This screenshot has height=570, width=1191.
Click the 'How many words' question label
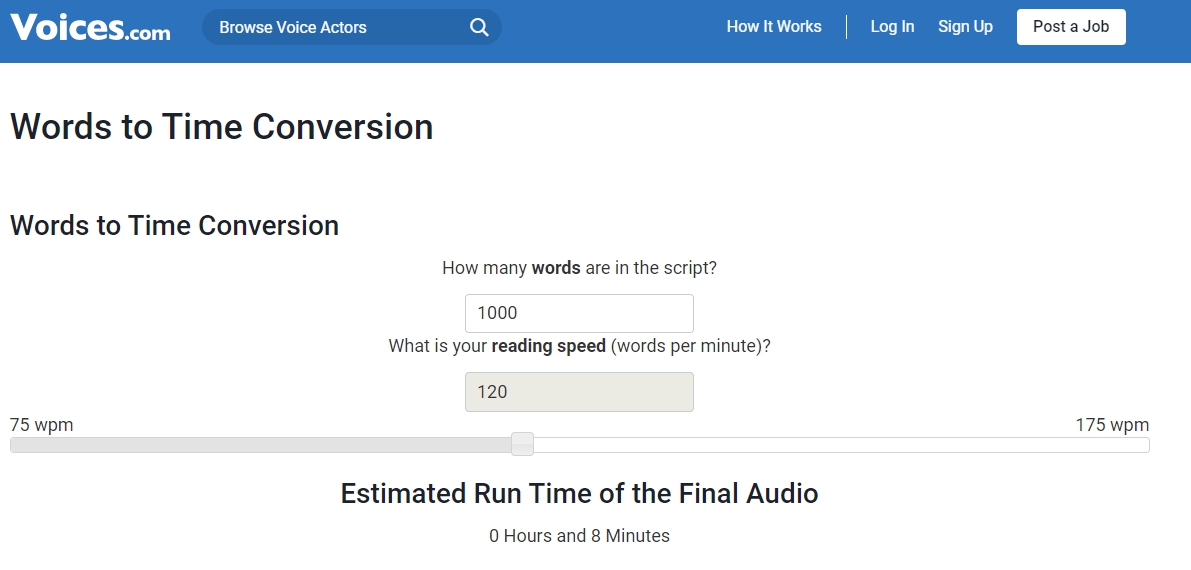point(579,268)
